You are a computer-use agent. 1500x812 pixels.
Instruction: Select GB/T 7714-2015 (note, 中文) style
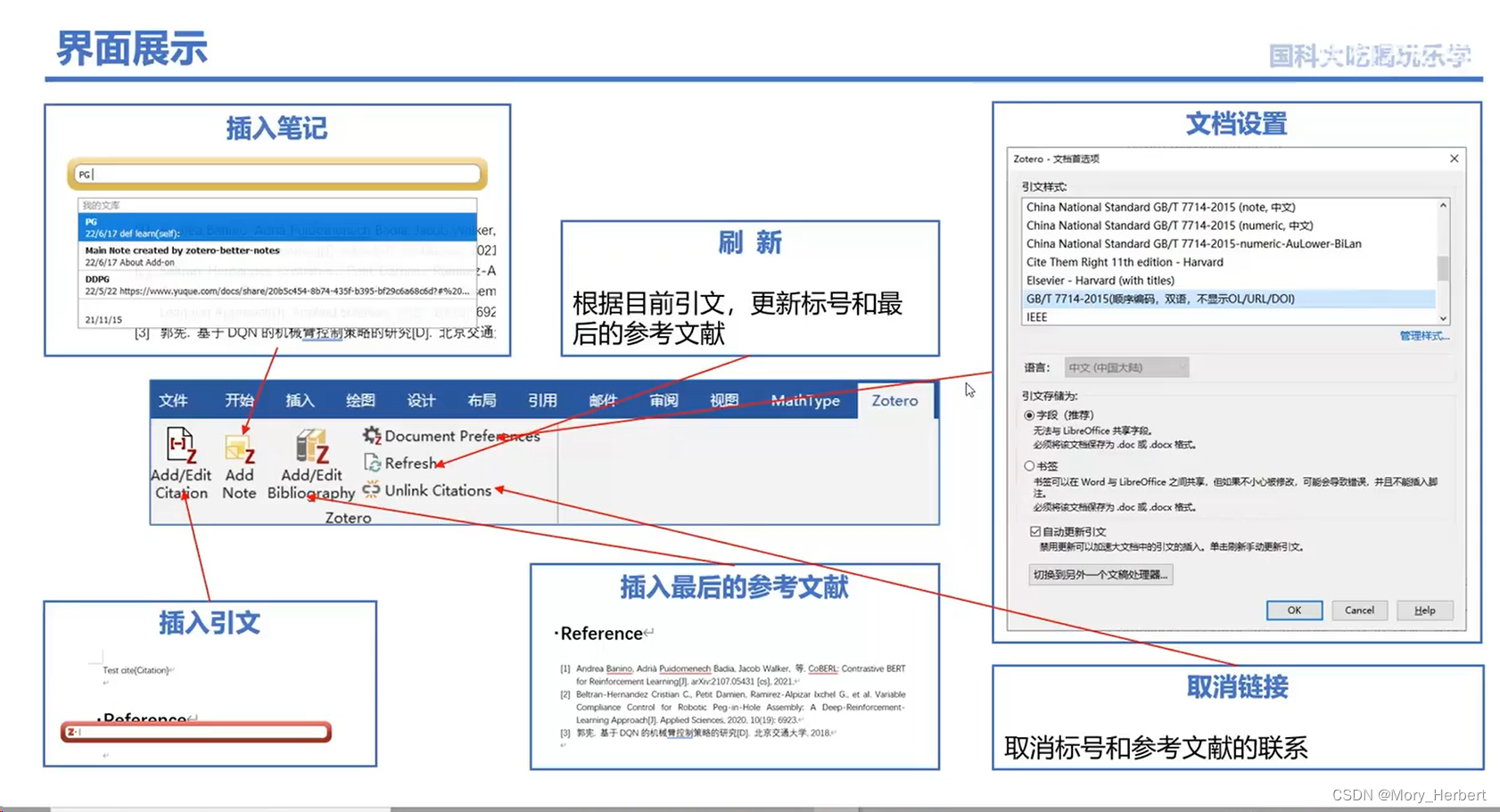1229,207
